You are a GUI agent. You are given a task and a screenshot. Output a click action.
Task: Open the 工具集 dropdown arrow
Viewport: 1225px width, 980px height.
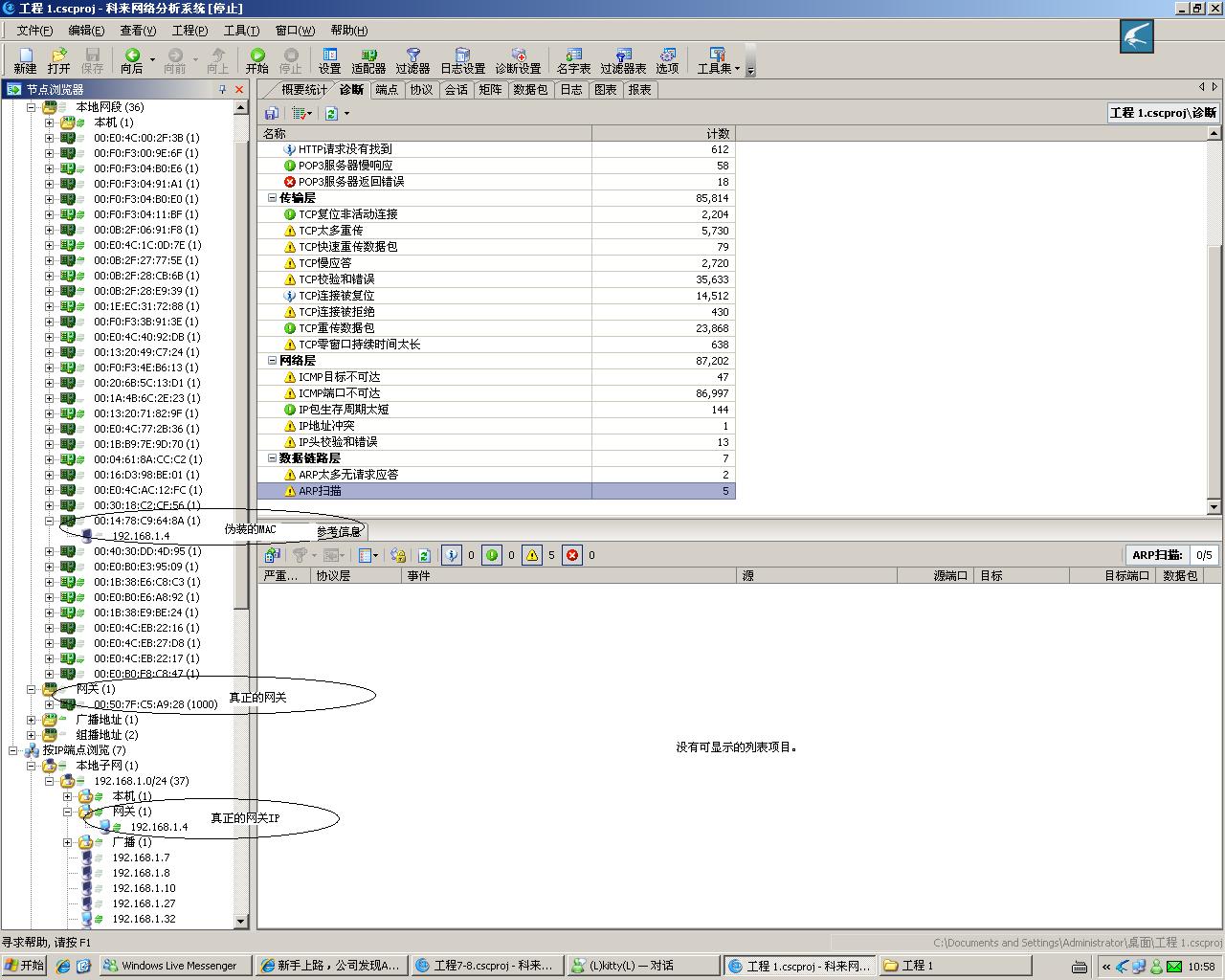[x=737, y=69]
